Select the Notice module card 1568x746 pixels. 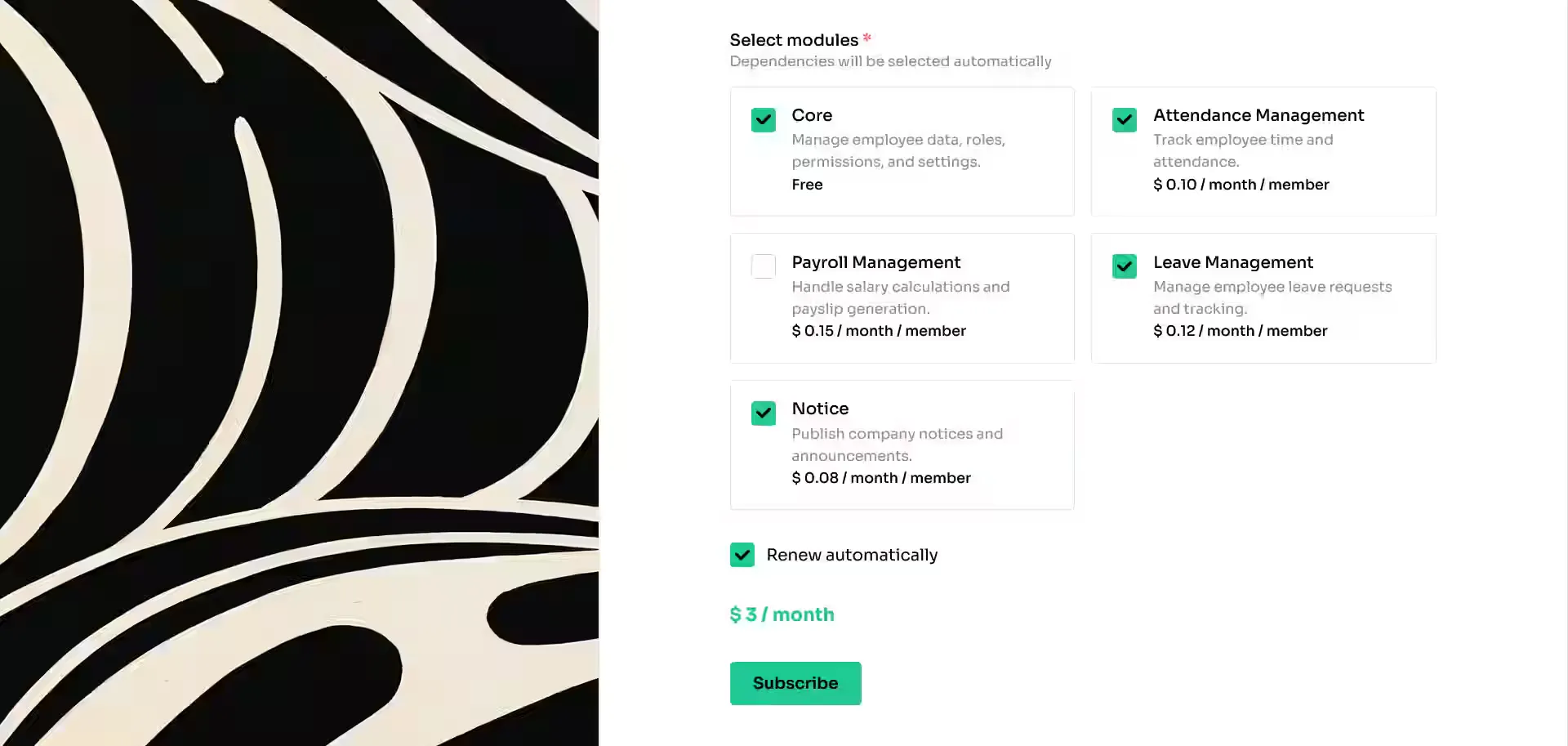pyautogui.click(x=902, y=446)
